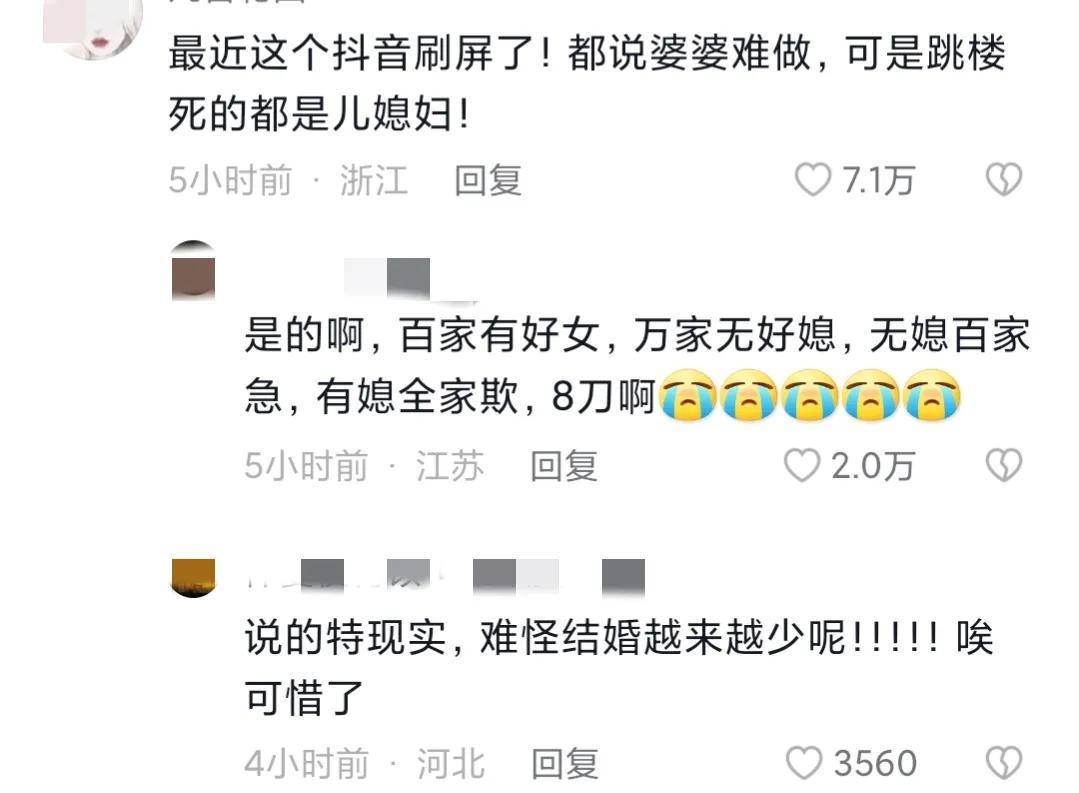This screenshot has width=1079, height=793.
Task: Tap the broken-heart dislike on the 浙江 comment
Action: tap(1004, 180)
